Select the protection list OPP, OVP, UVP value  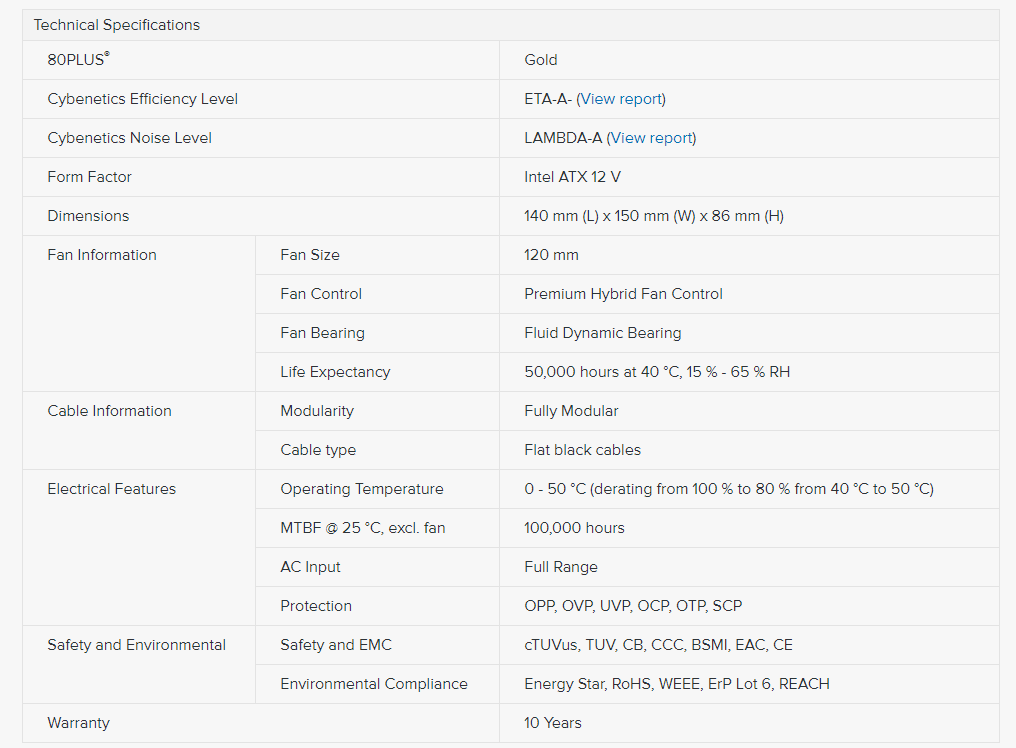[633, 606]
